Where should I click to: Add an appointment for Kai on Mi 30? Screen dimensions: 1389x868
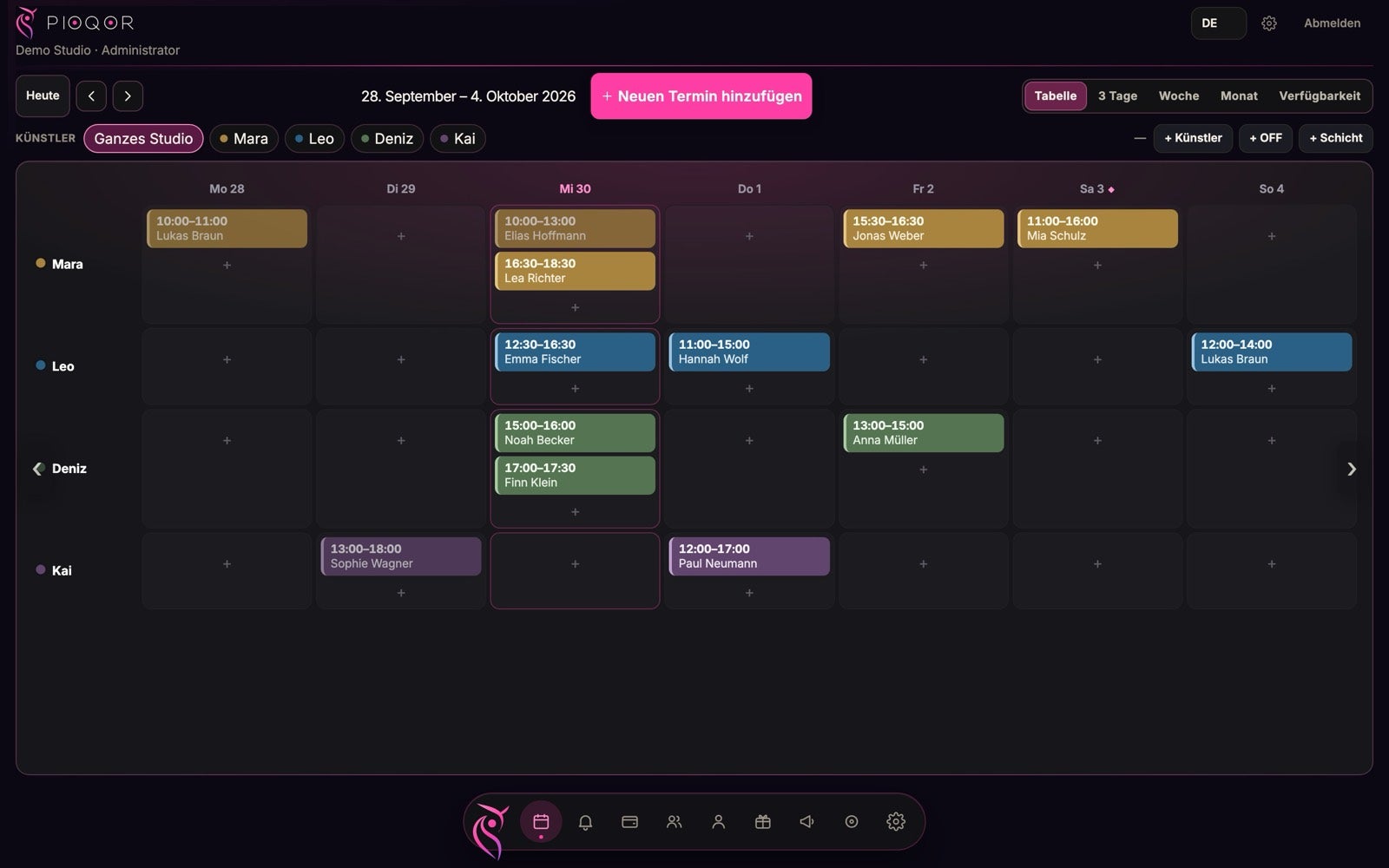point(575,564)
